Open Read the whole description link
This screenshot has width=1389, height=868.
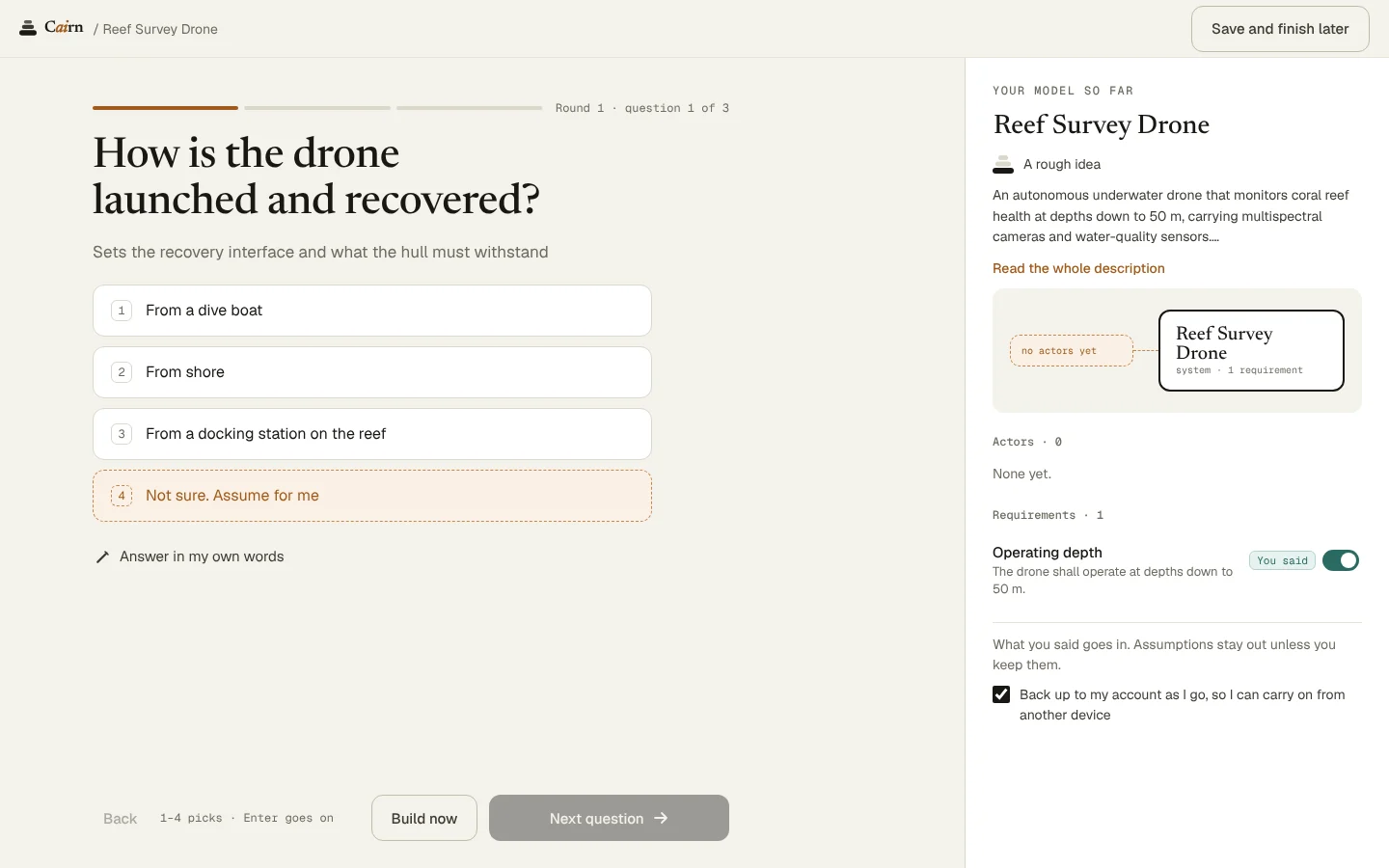[1078, 268]
